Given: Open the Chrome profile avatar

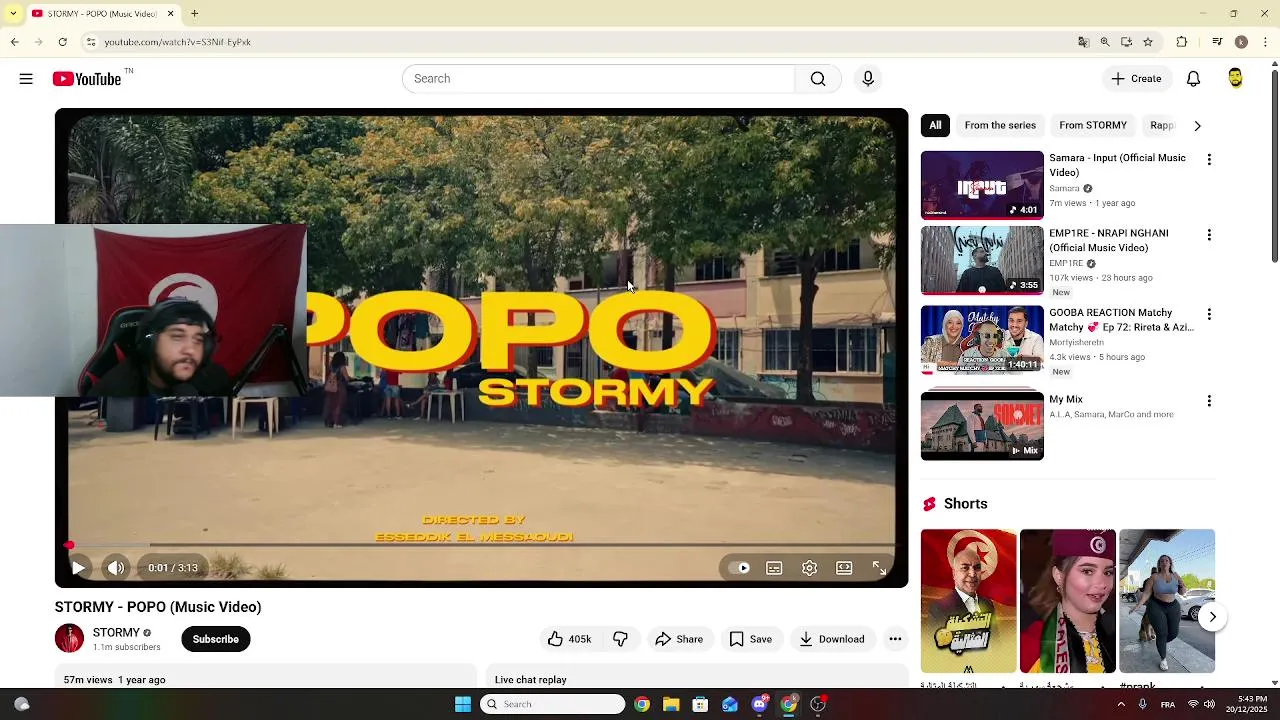Looking at the screenshot, I should pos(1241,42).
